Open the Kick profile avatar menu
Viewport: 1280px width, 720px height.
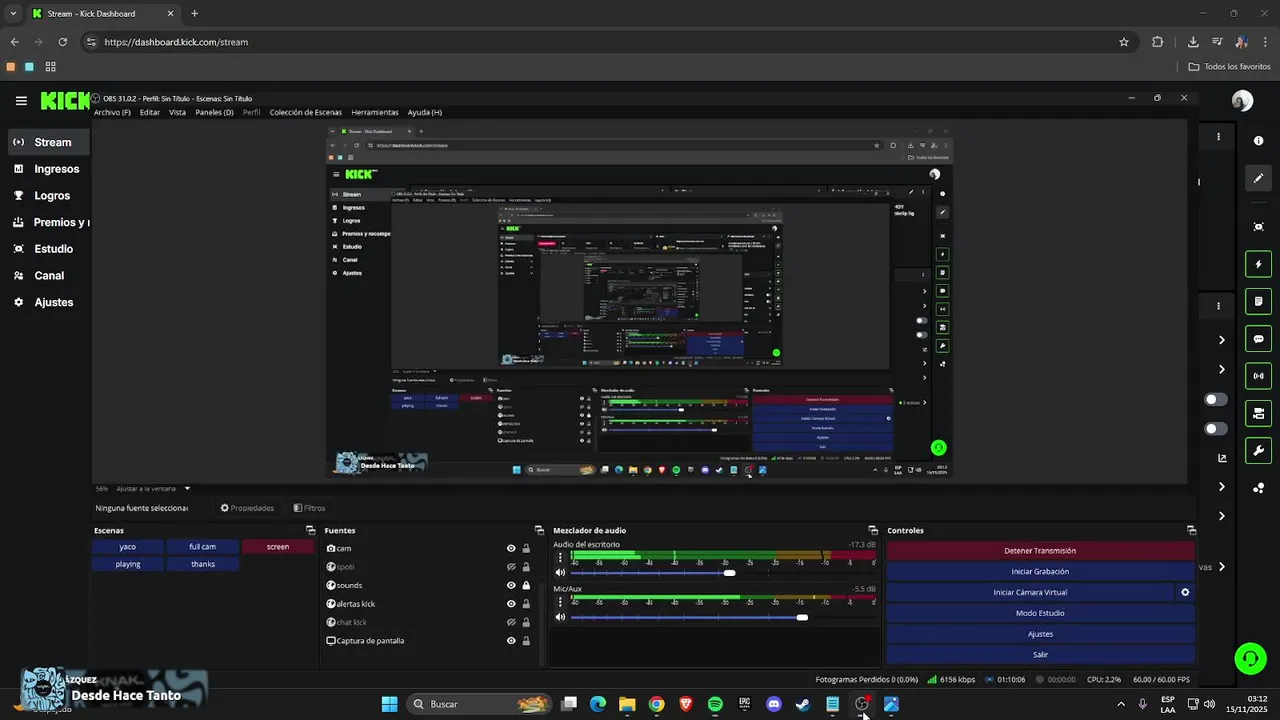1242,101
